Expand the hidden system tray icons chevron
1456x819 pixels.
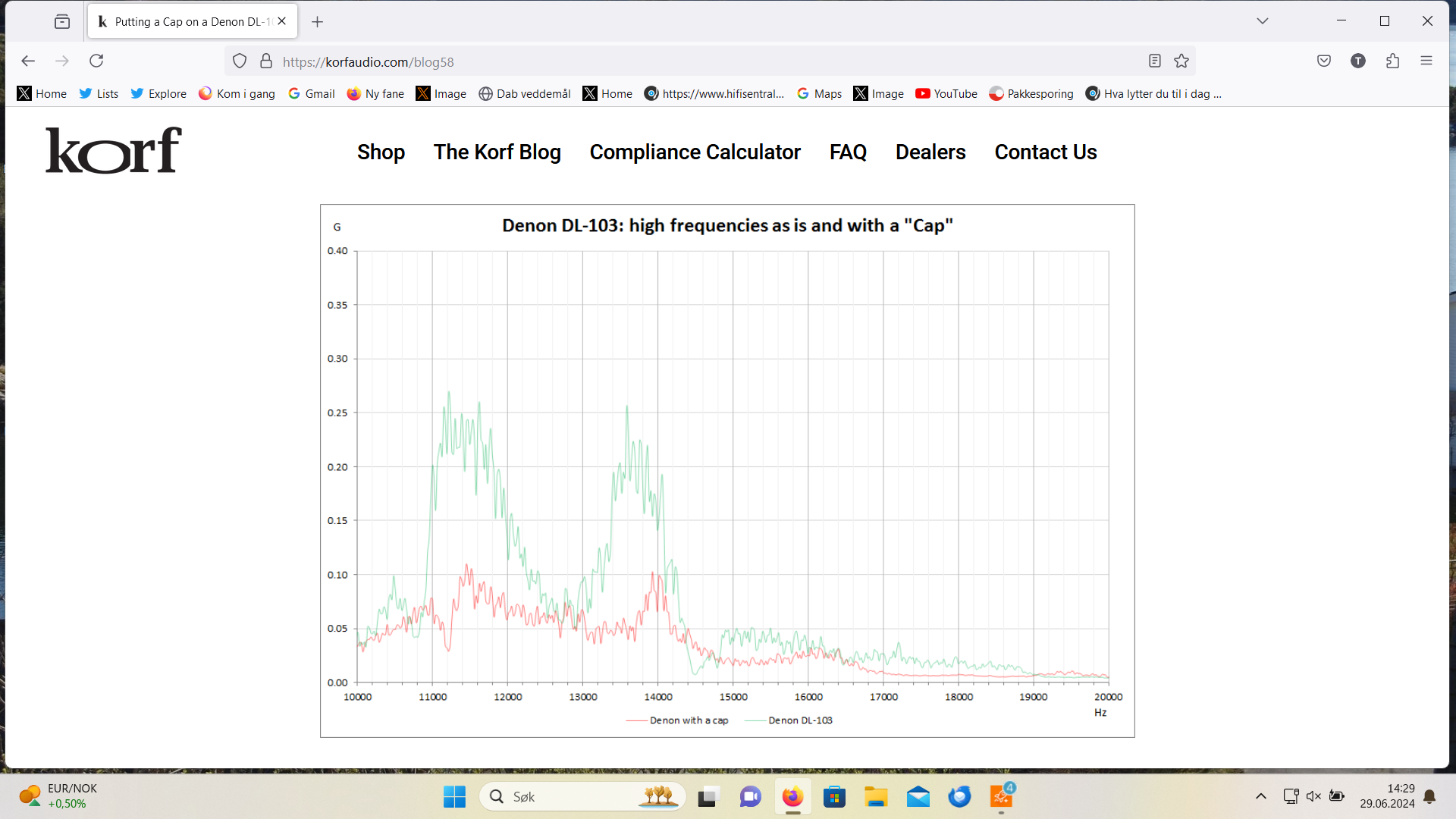tap(1260, 796)
